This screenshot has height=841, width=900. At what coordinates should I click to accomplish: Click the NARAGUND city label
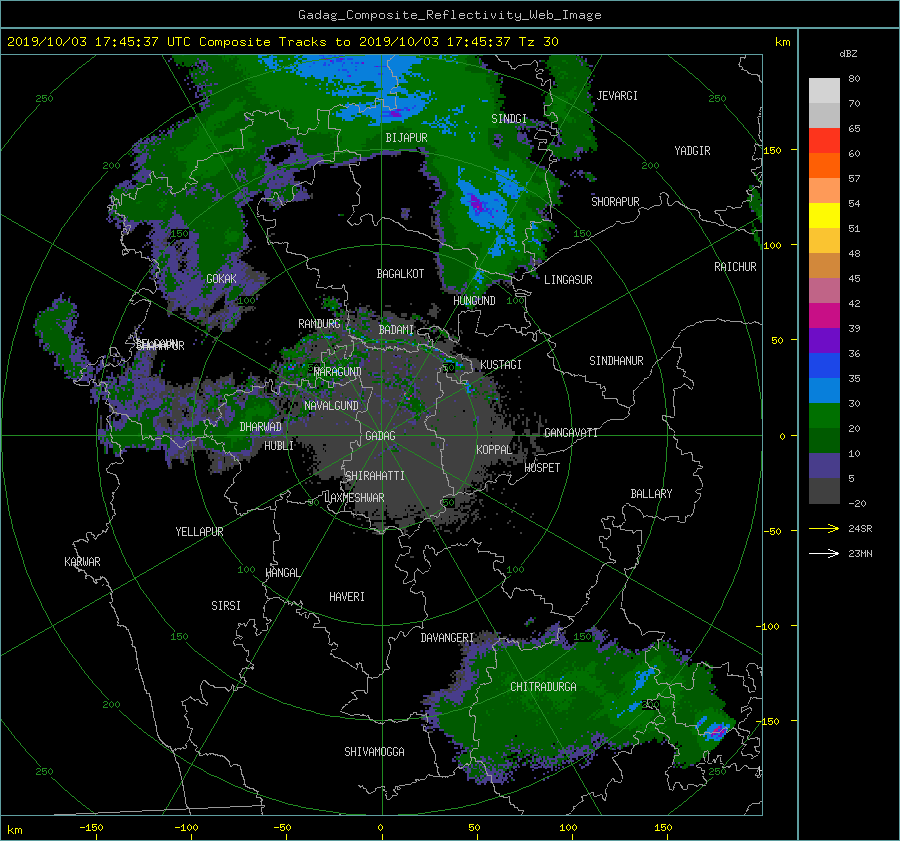click(338, 371)
